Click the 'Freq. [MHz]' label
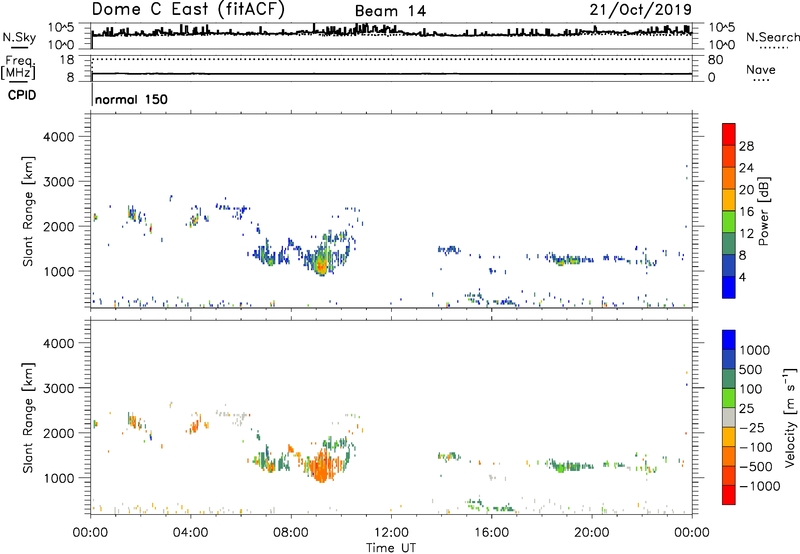 click(x=18, y=67)
